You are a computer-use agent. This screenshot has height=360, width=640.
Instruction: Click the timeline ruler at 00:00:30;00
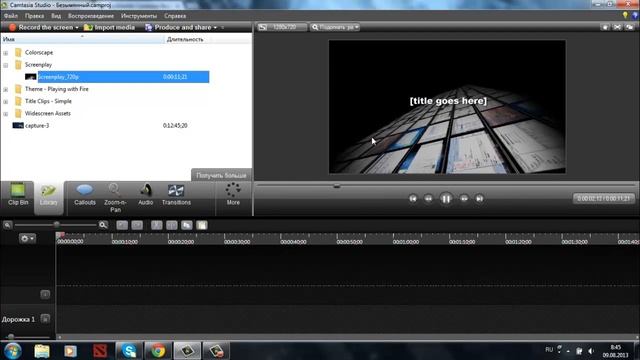click(x=237, y=242)
